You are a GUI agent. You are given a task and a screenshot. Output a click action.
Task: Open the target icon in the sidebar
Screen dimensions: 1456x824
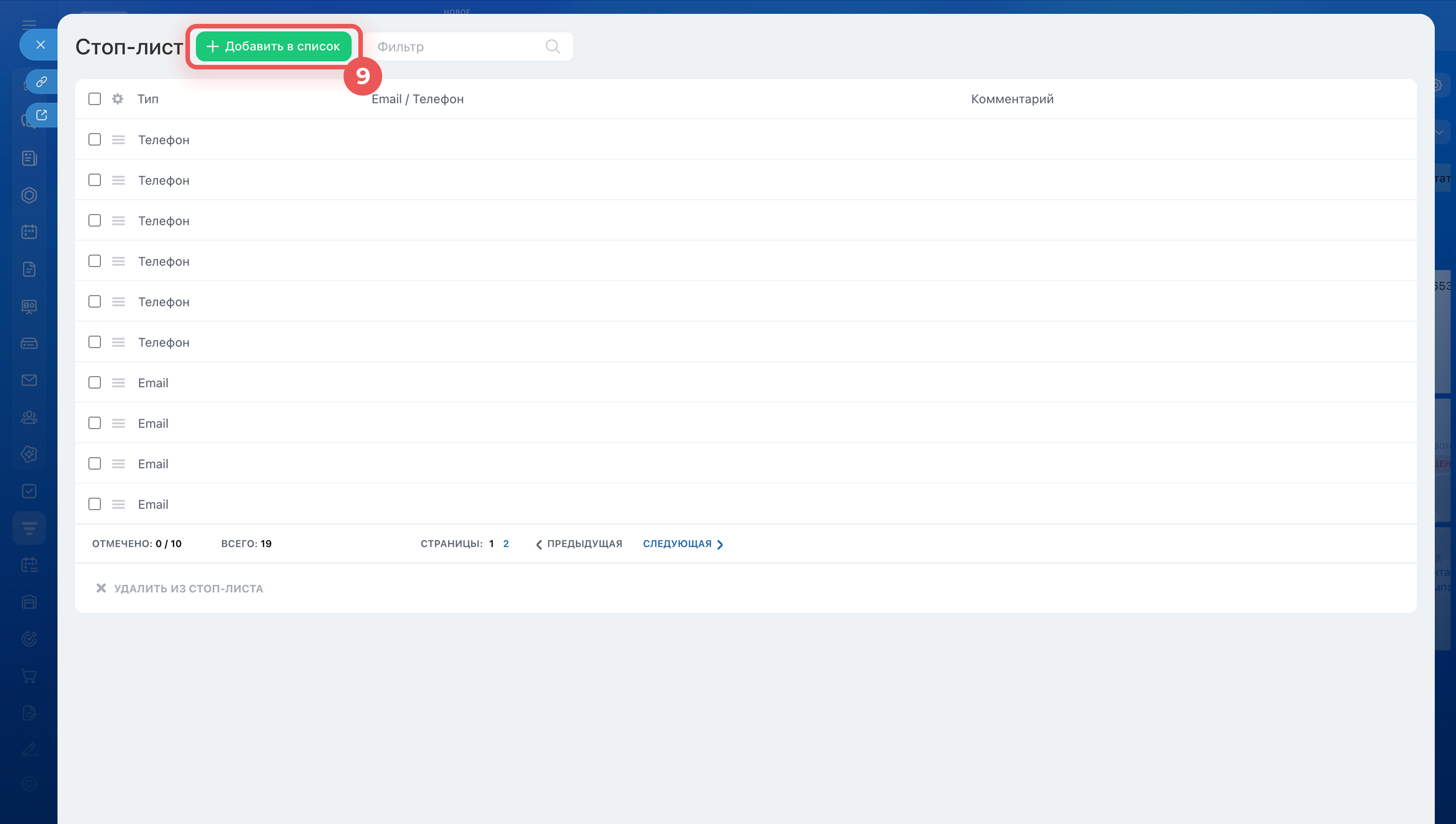[30, 639]
